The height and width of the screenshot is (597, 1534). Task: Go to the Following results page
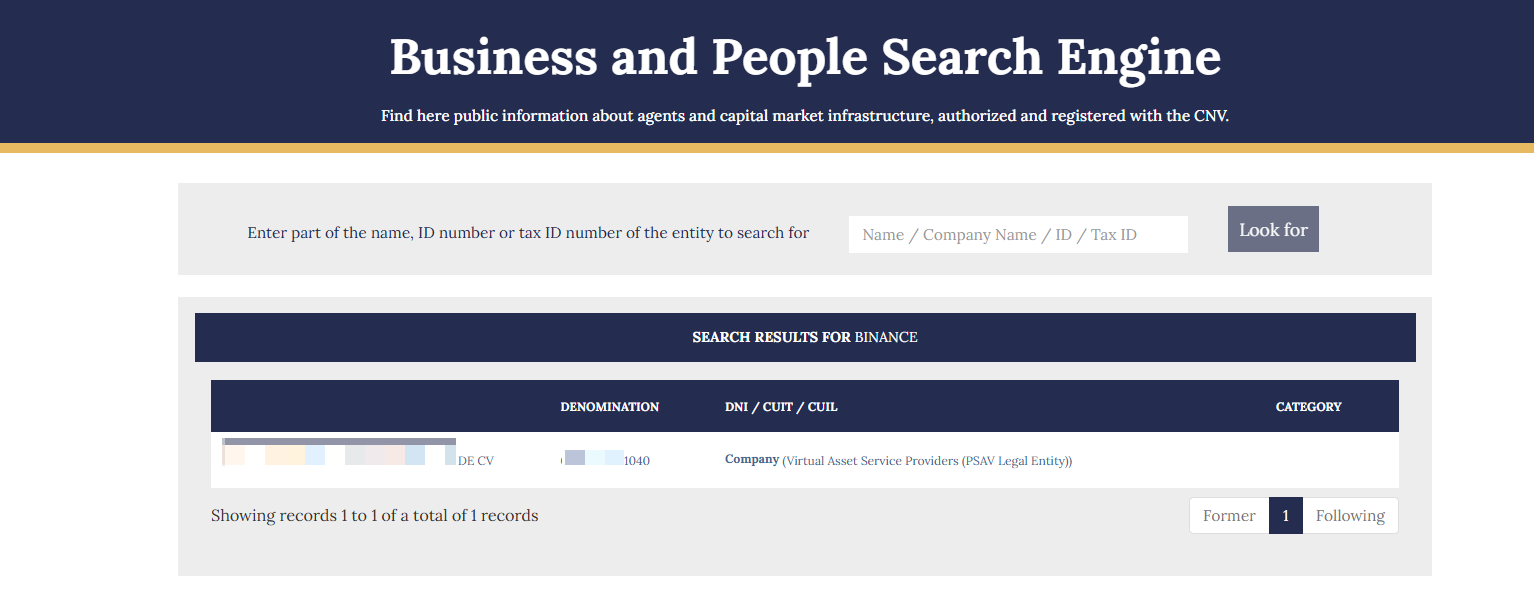coord(1349,516)
